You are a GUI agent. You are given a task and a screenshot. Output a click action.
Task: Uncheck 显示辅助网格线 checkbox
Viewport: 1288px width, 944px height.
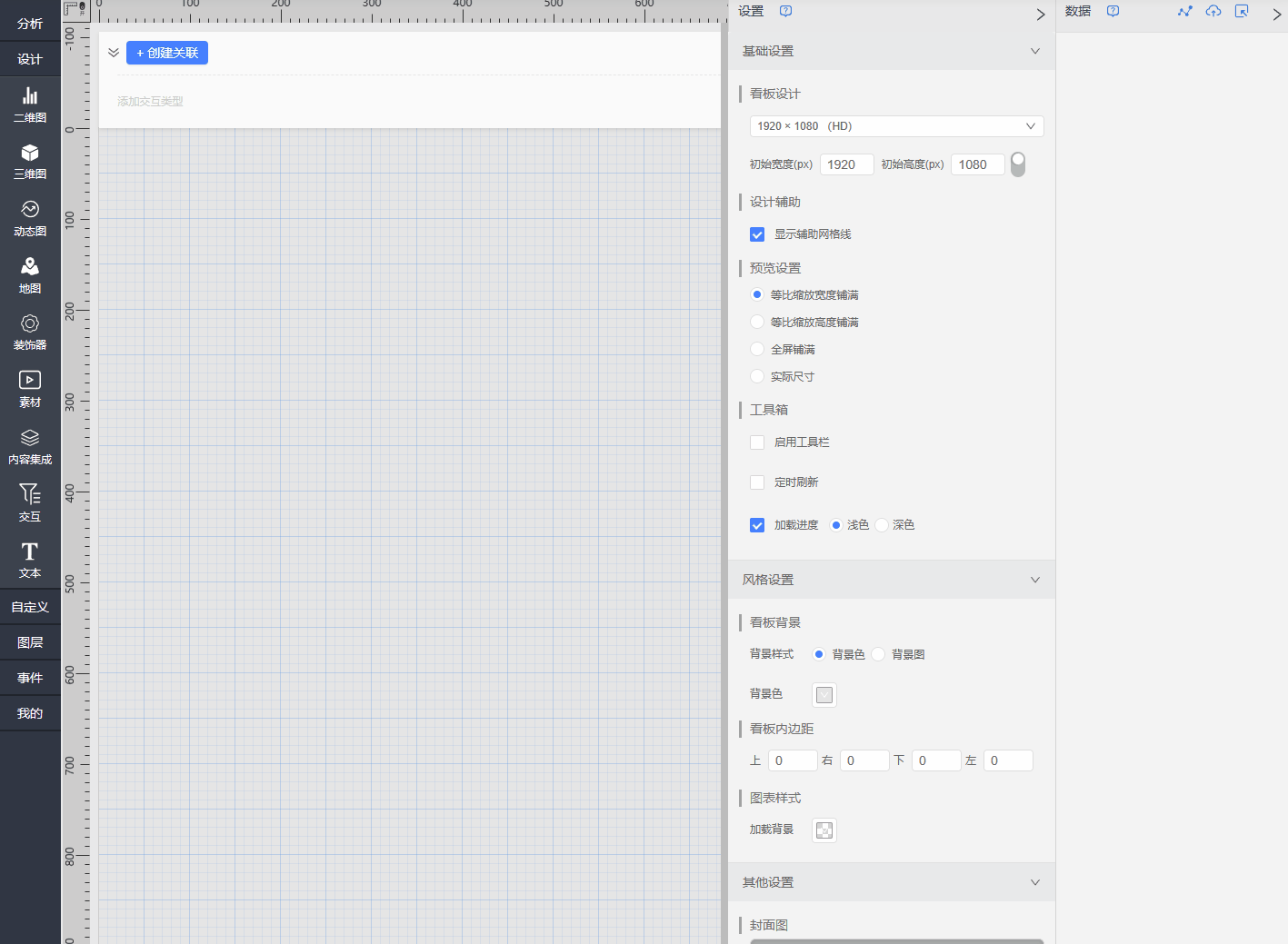click(757, 234)
